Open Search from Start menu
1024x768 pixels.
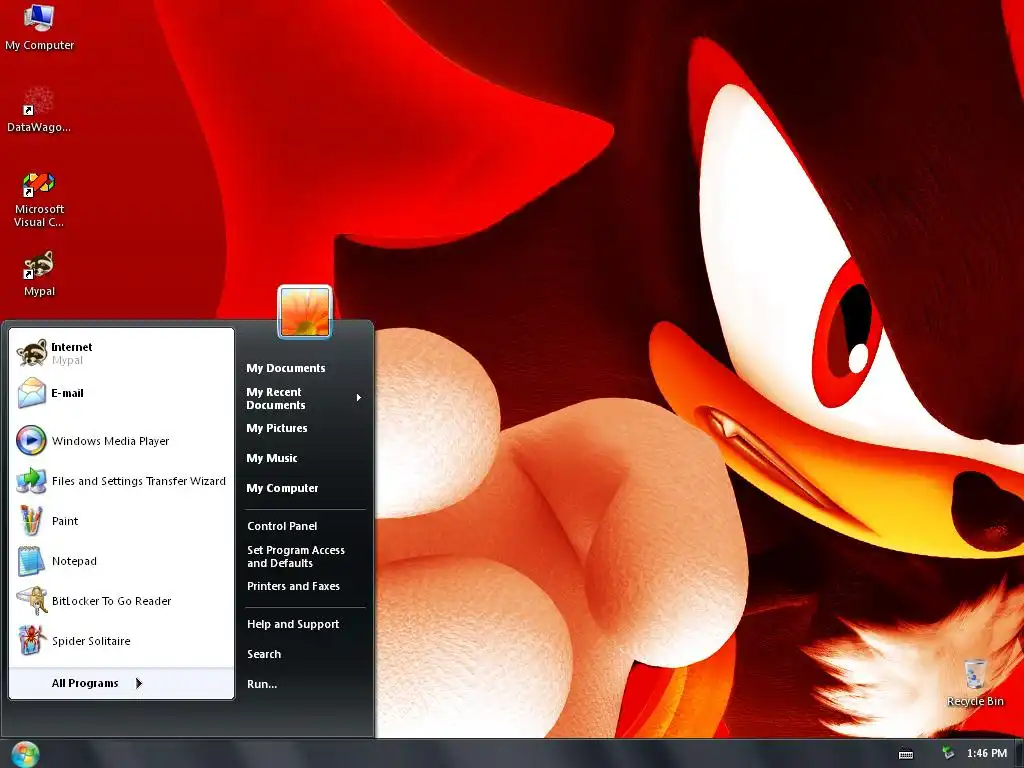264,654
